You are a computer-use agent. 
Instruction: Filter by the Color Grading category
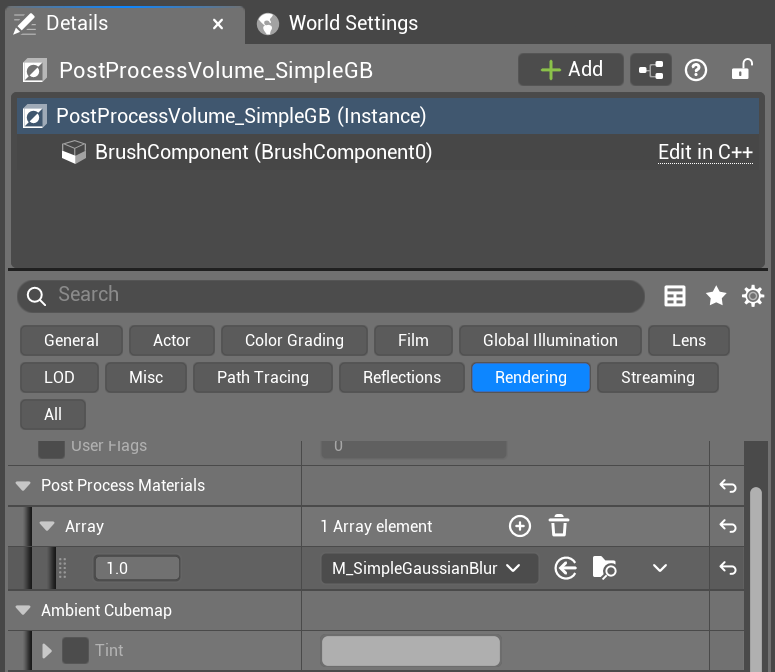pos(294,340)
